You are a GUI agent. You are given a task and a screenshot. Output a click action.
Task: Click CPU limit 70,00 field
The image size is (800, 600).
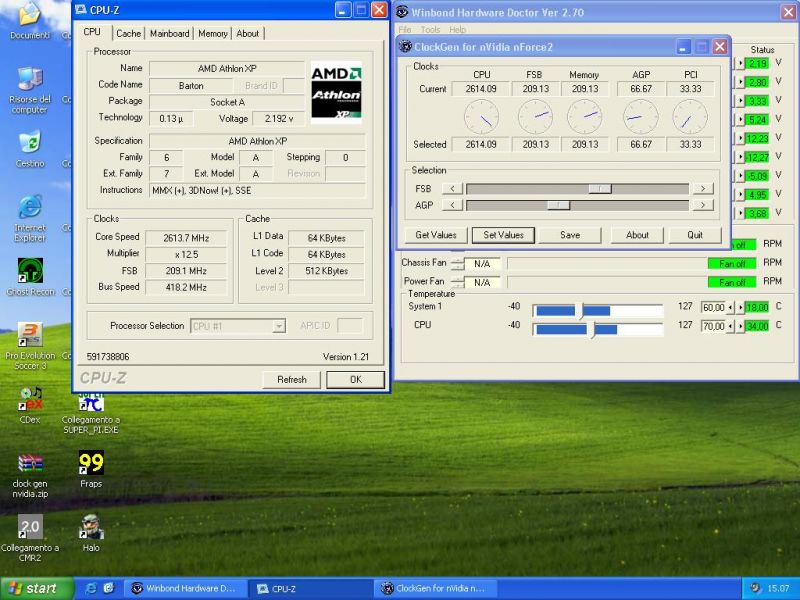coord(713,326)
